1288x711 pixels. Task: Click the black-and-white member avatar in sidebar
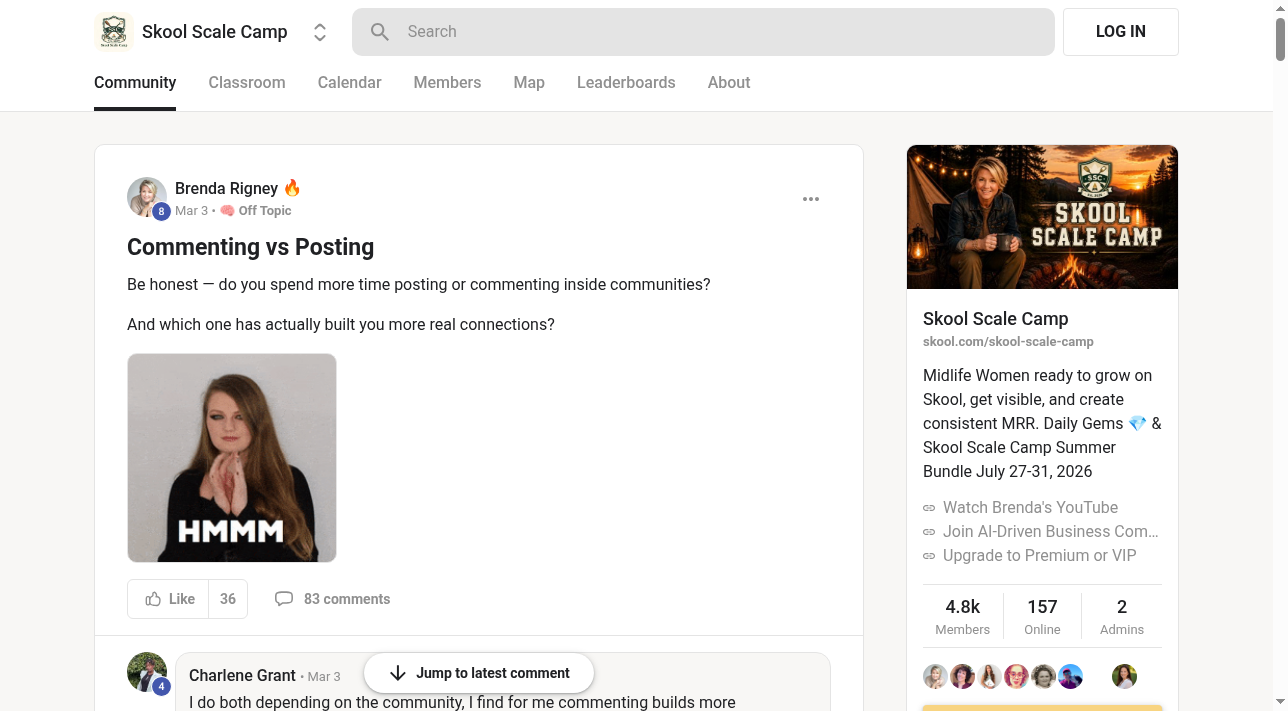[1043, 677]
